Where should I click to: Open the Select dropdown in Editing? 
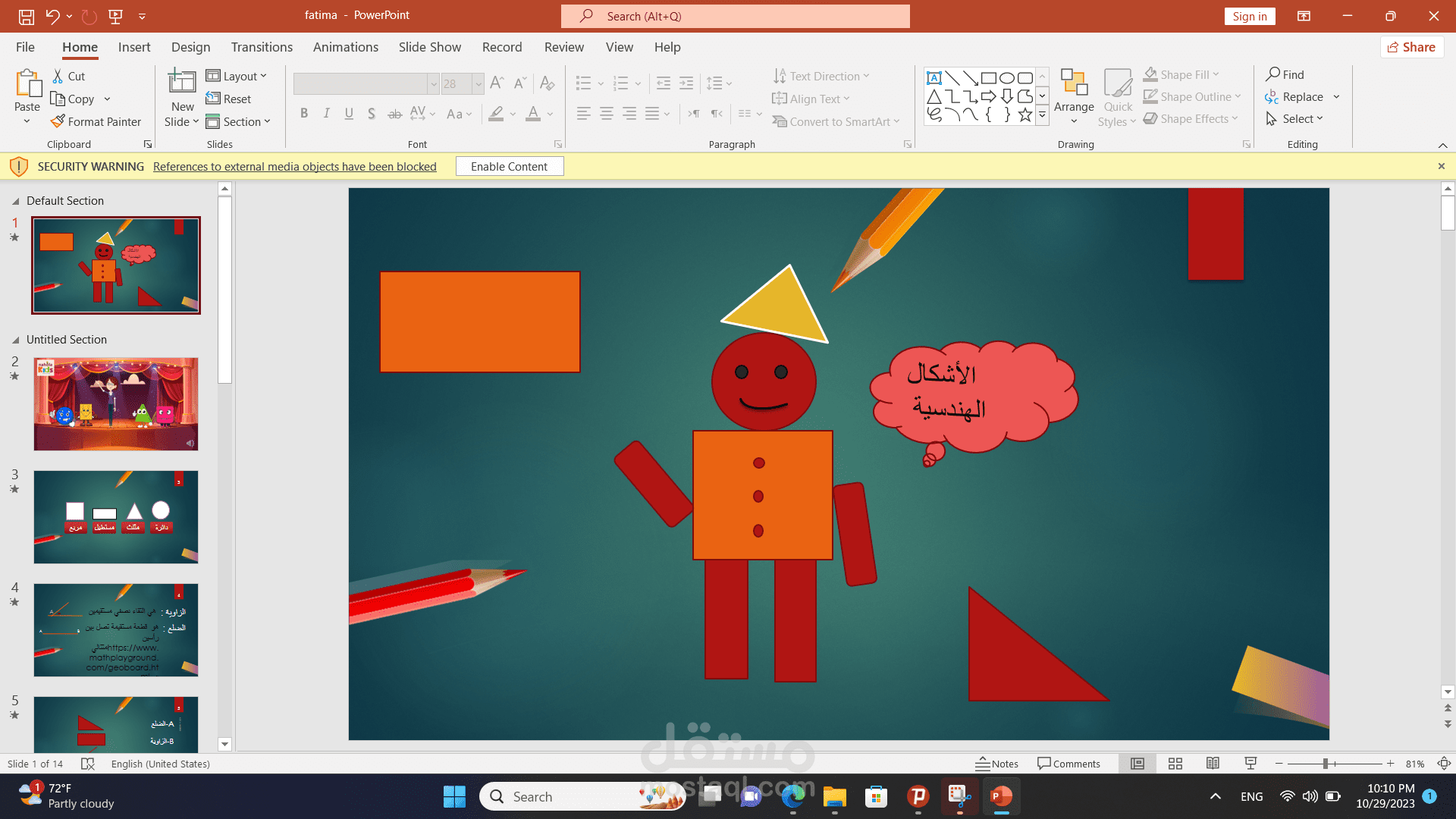[1294, 118]
